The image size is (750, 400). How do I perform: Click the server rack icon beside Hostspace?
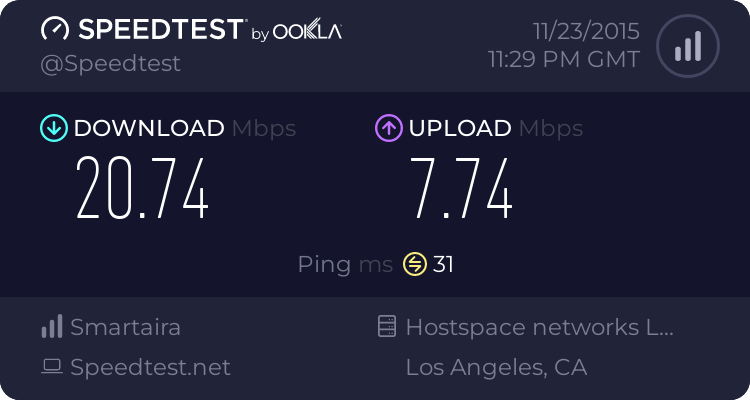(387, 326)
